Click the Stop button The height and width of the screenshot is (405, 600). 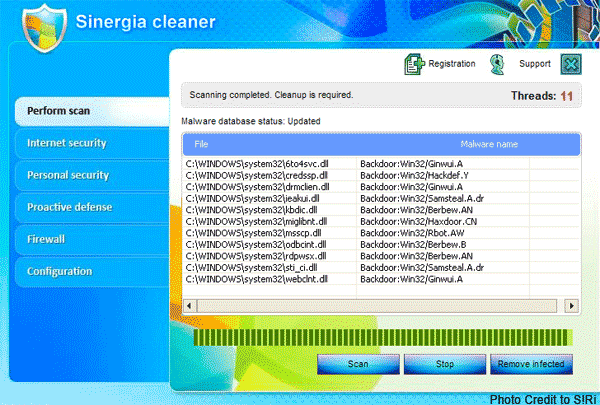point(445,364)
